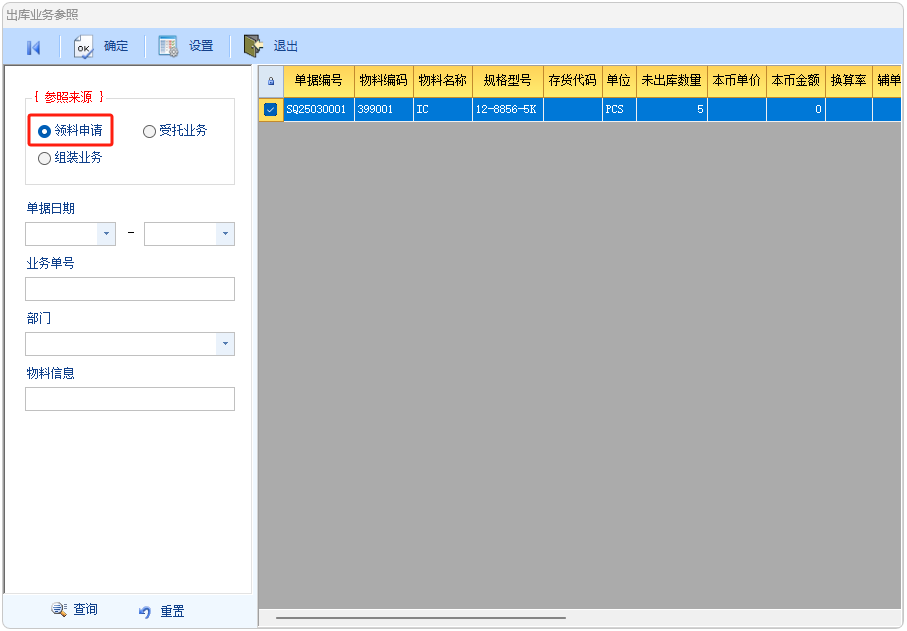Screen dimensions: 907x631
Task: Select amount cell showing 0
Action: [796, 109]
